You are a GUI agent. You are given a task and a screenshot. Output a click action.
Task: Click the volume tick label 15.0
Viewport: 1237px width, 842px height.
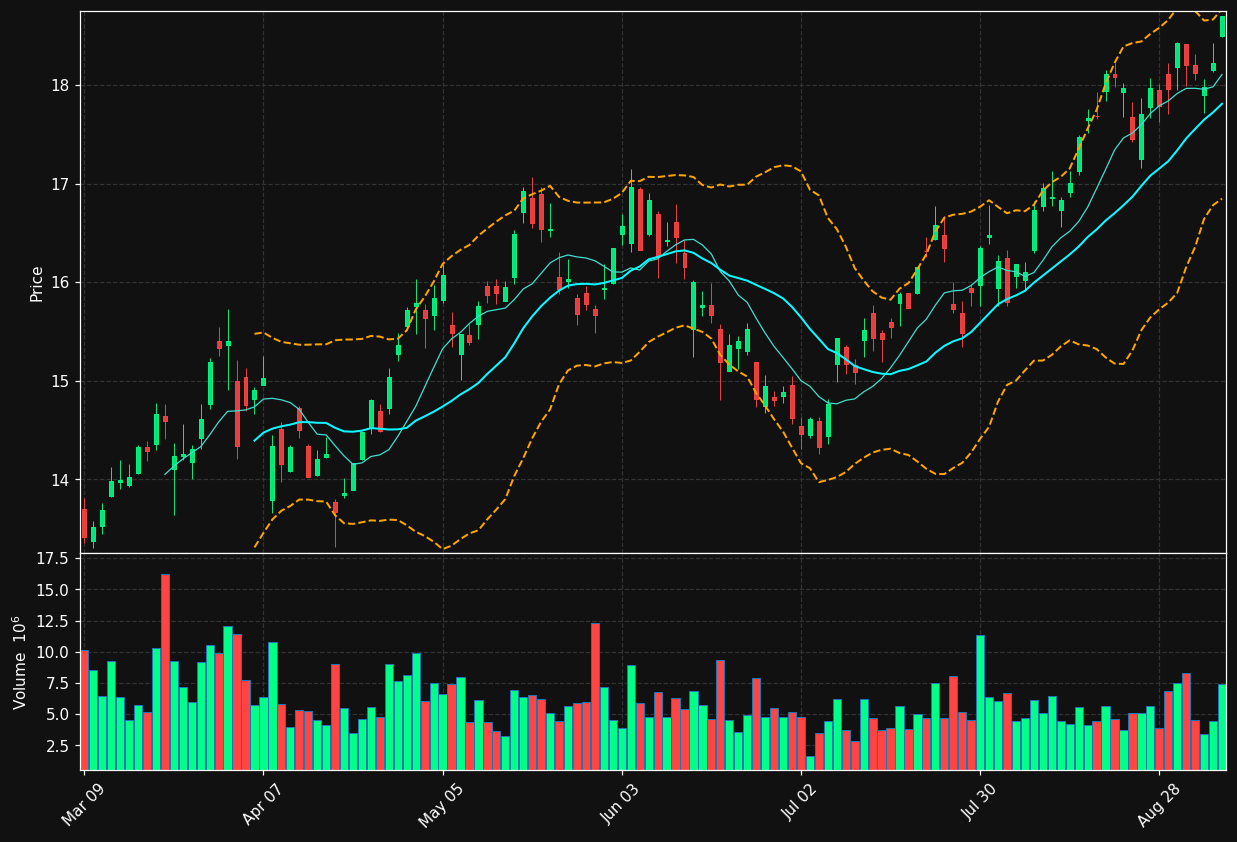tap(52, 590)
